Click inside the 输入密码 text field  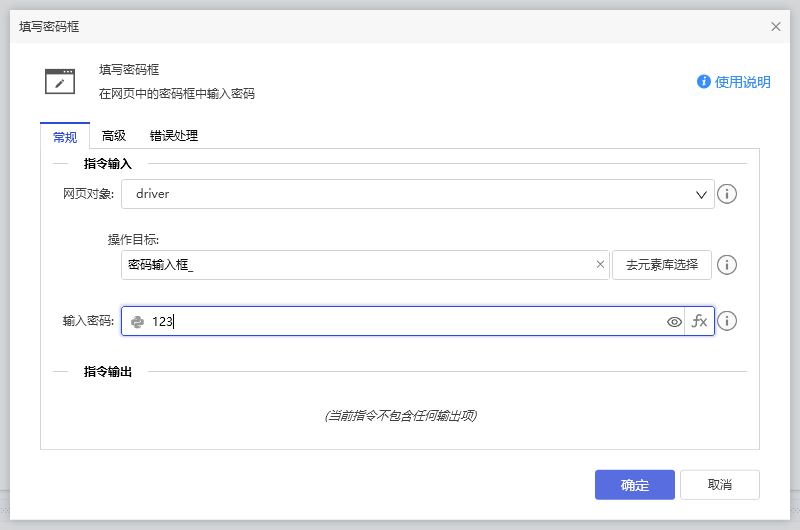400,322
